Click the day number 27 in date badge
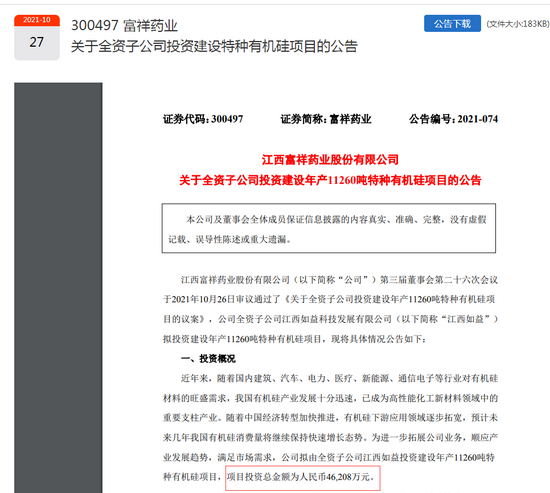 [37, 42]
